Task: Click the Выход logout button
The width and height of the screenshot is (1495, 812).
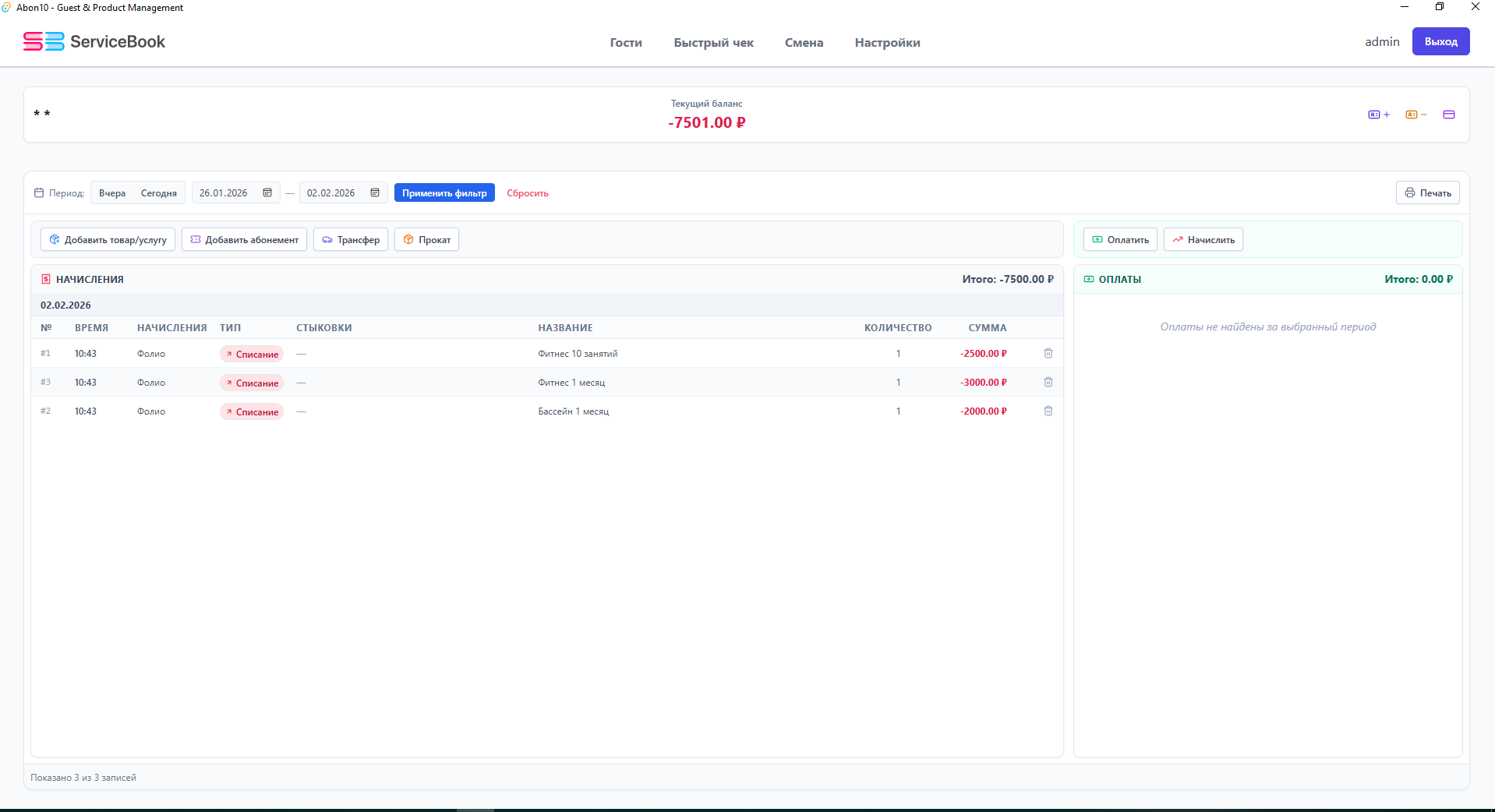Action: pos(1441,42)
